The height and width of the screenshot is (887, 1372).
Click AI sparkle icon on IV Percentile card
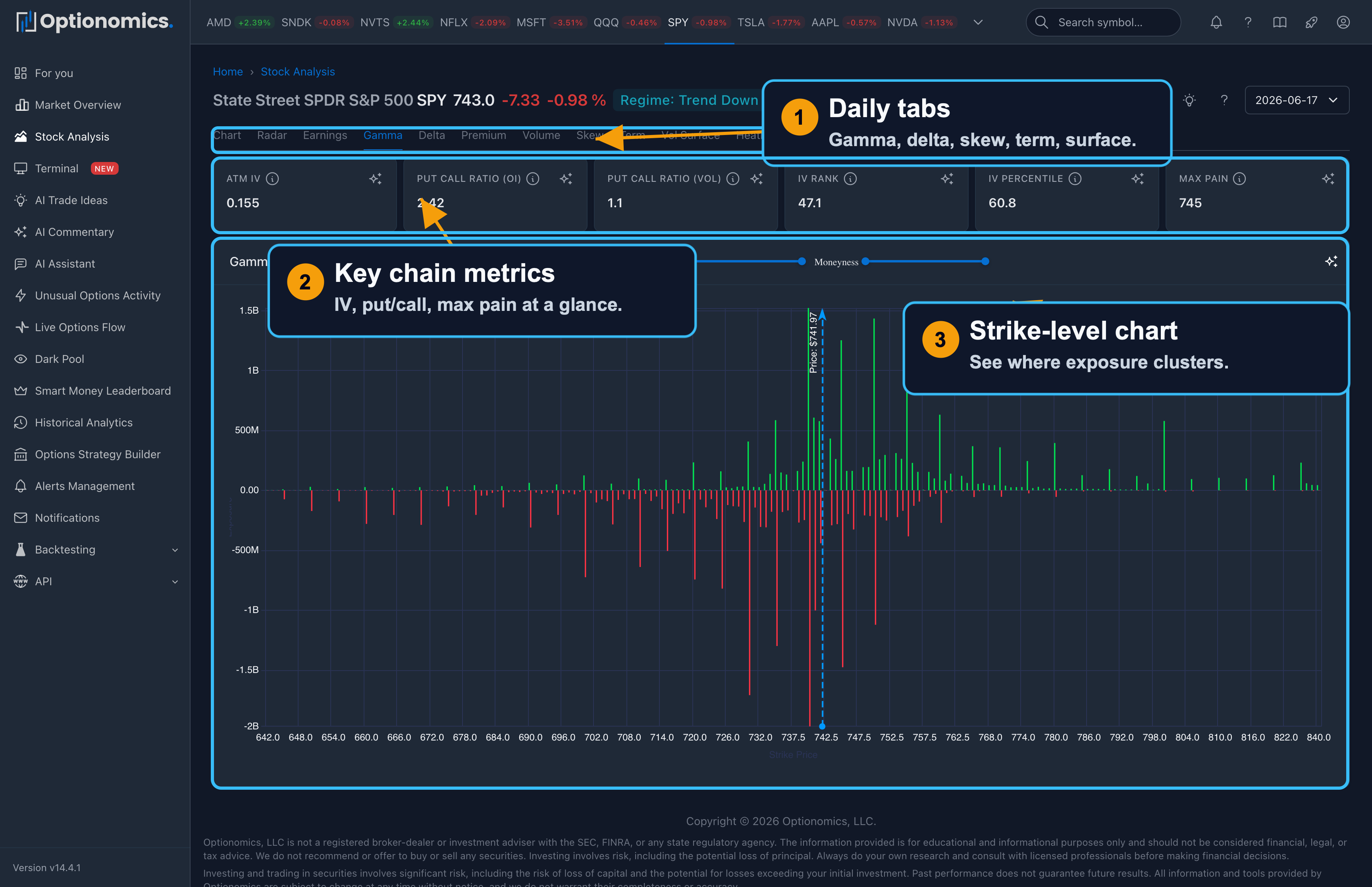click(1138, 179)
